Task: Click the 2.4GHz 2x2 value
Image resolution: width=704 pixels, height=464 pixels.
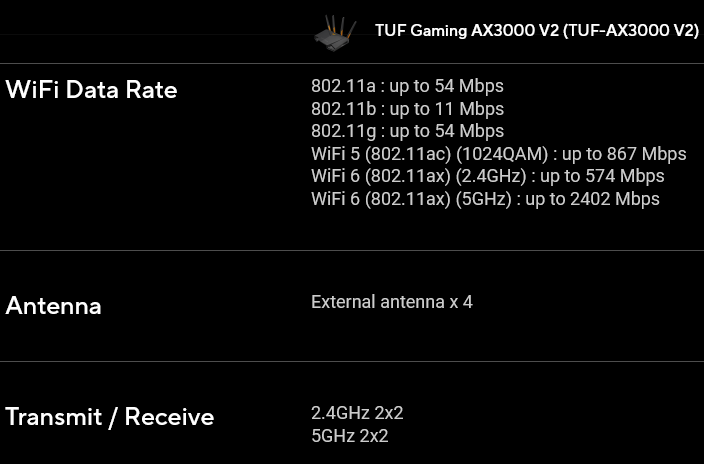Action: 357,413
